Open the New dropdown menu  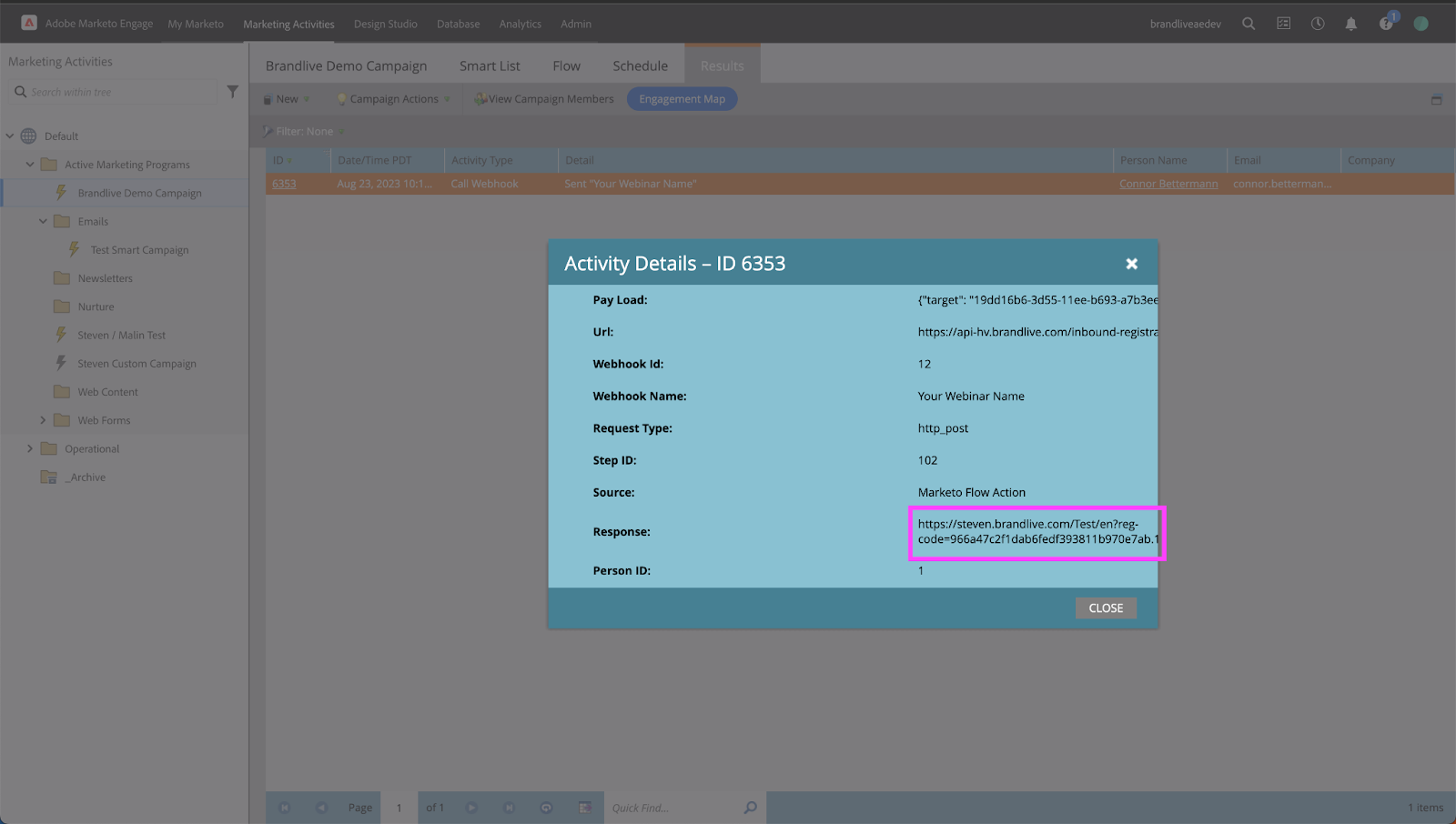click(287, 99)
